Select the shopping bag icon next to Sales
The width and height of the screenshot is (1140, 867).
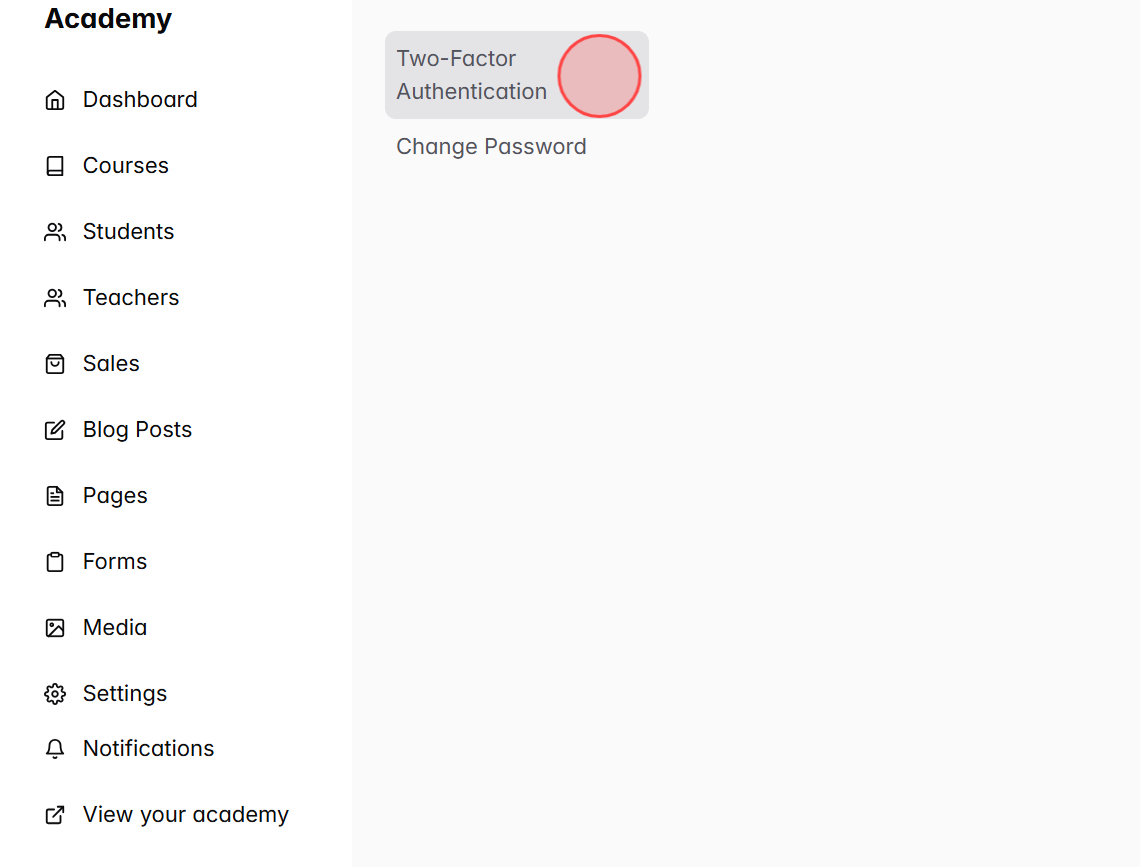55,363
